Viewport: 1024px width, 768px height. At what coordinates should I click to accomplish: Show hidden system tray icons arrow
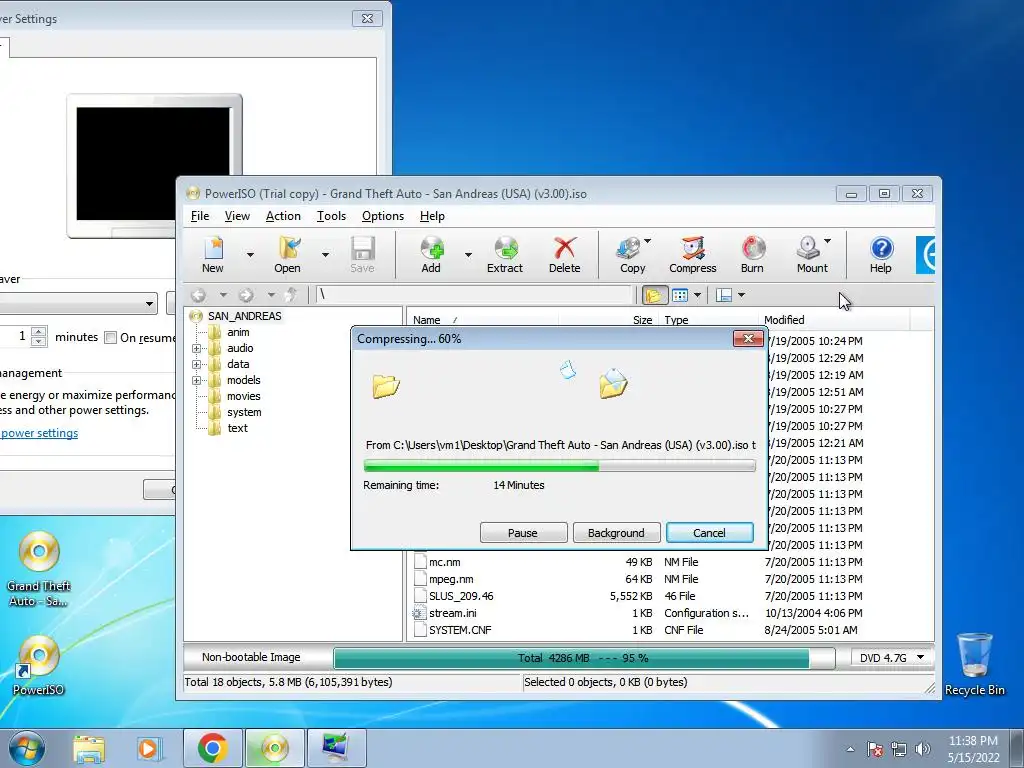click(x=850, y=749)
